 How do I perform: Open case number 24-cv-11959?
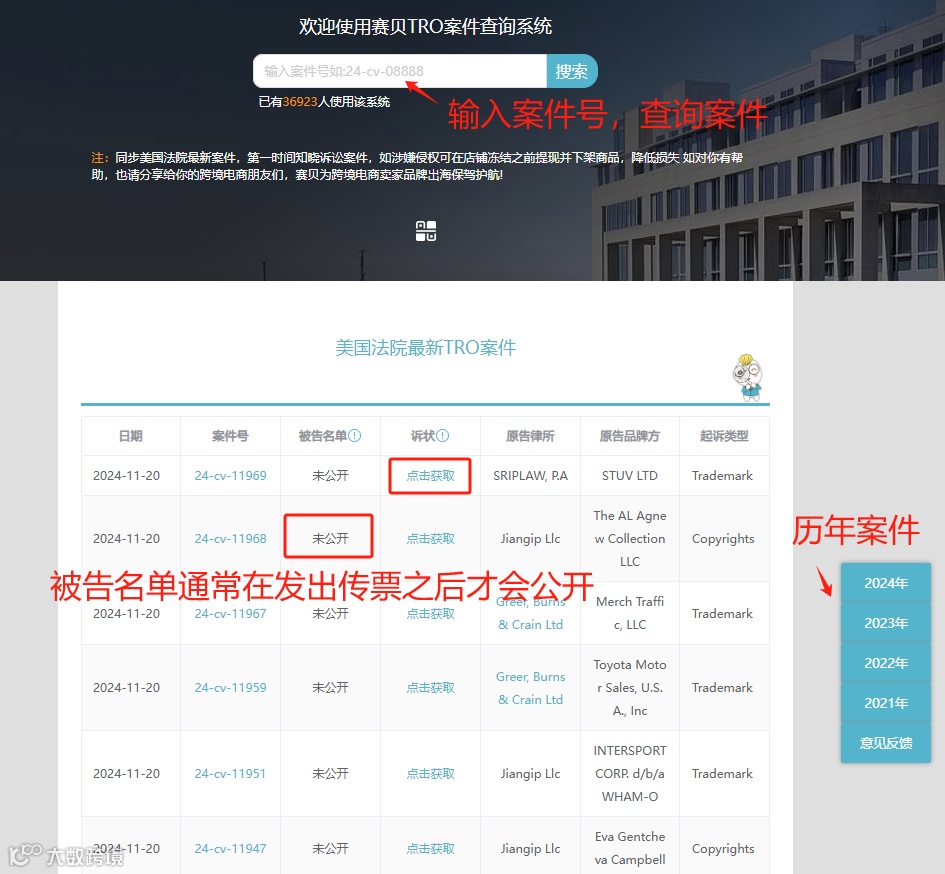coord(230,687)
